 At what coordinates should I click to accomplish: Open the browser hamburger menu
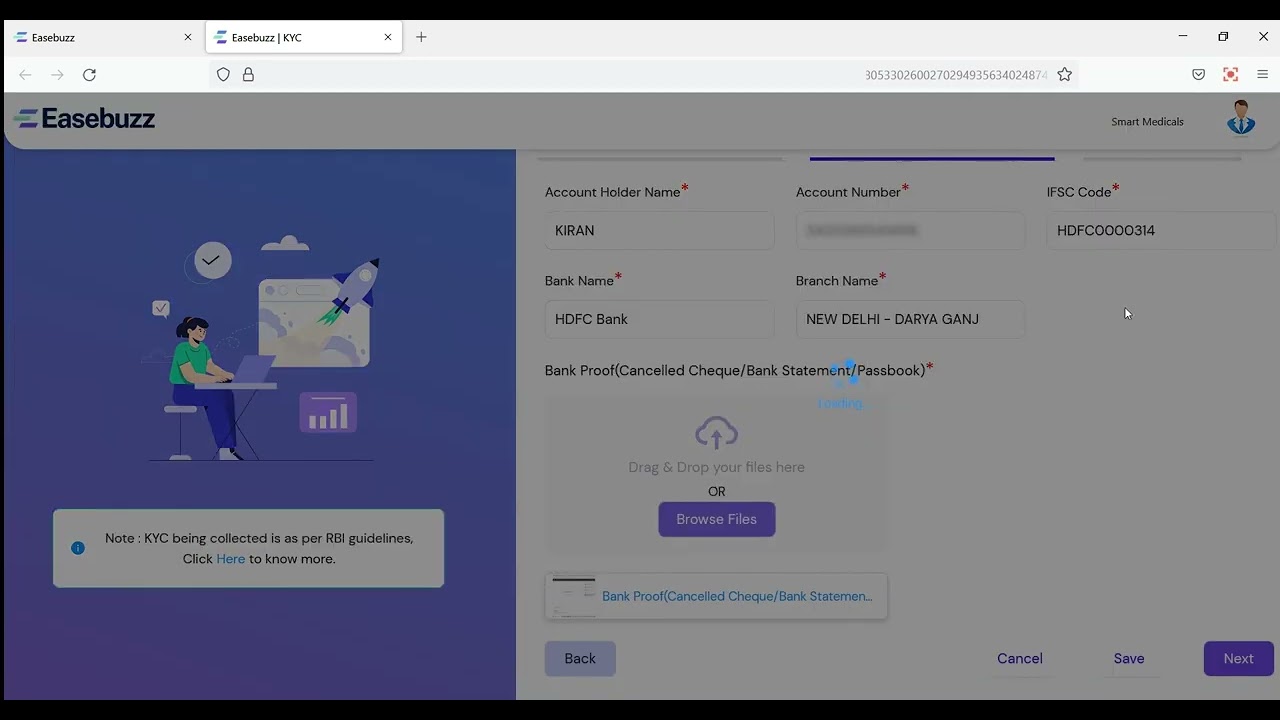coord(1262,75)
